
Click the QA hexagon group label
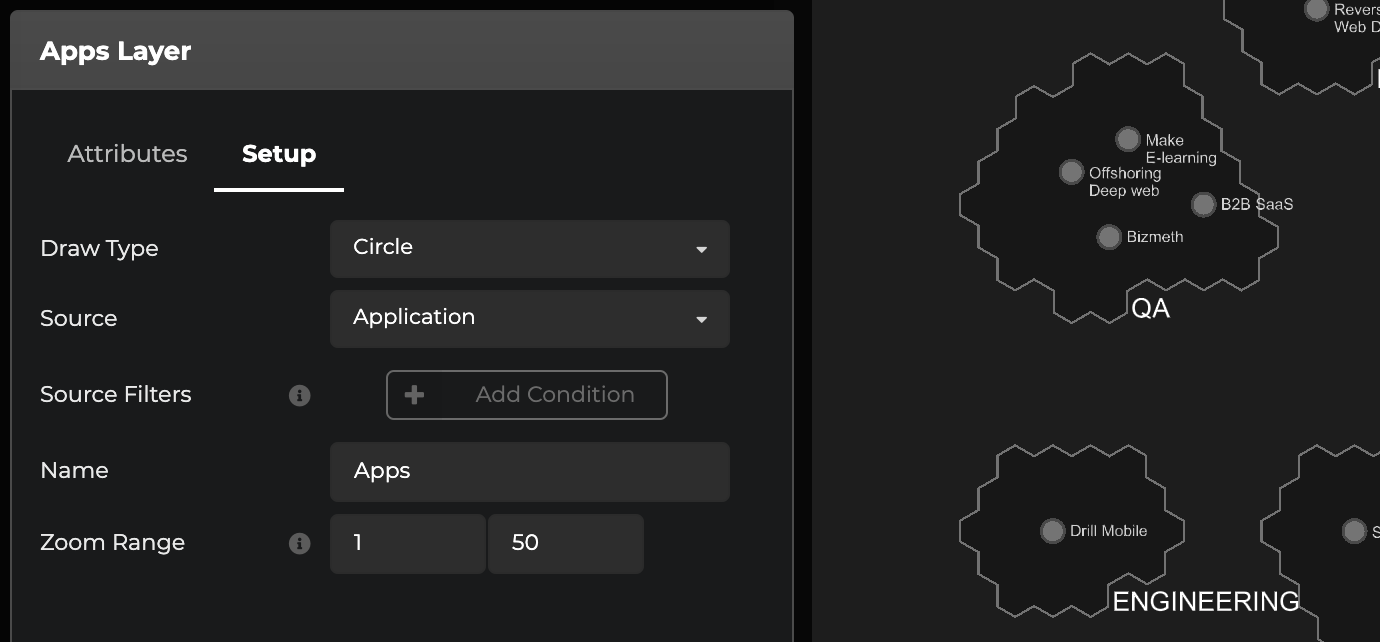point(1150,308)
